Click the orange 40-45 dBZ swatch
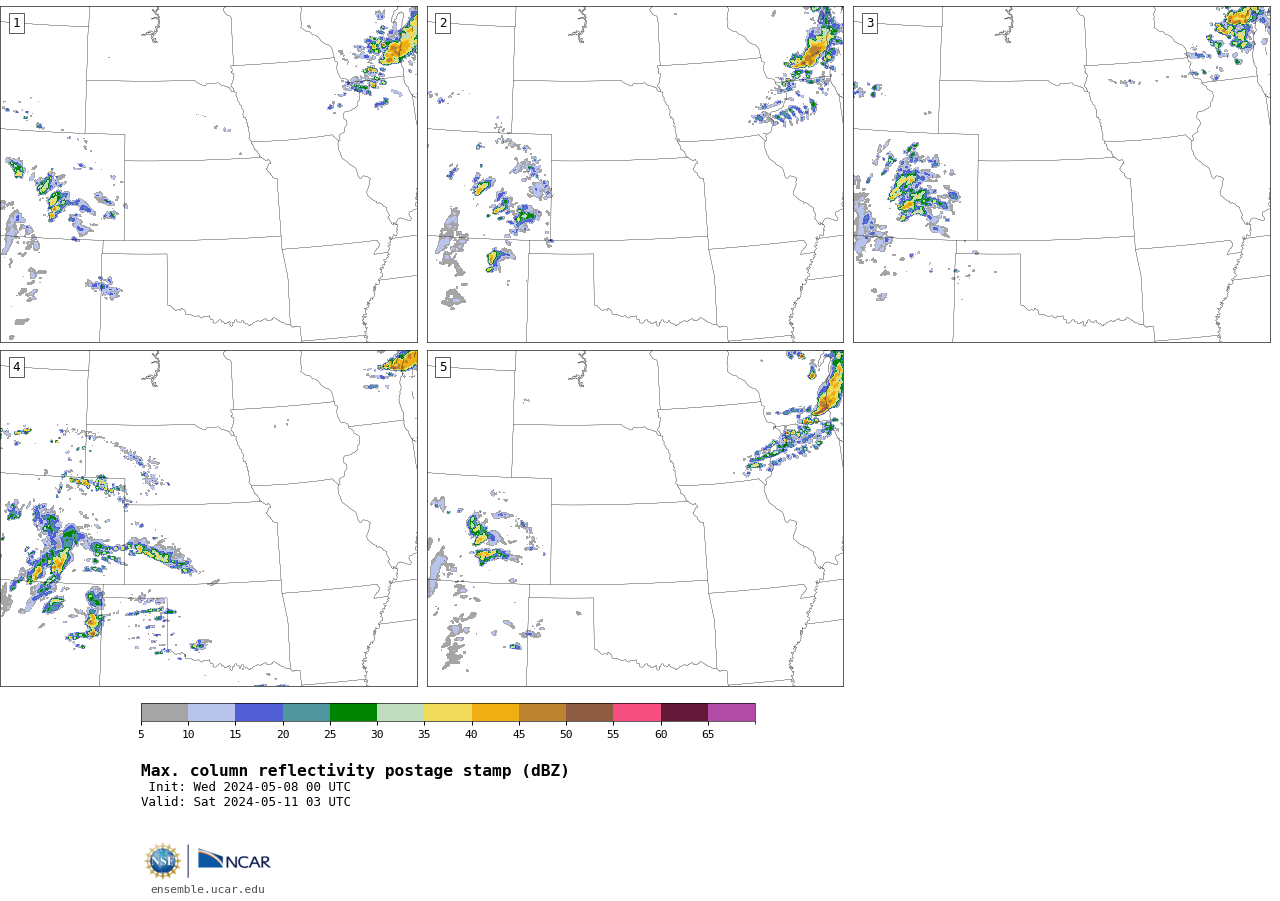The height and width of the screenshot is (901, 1280). coord(495,712)
